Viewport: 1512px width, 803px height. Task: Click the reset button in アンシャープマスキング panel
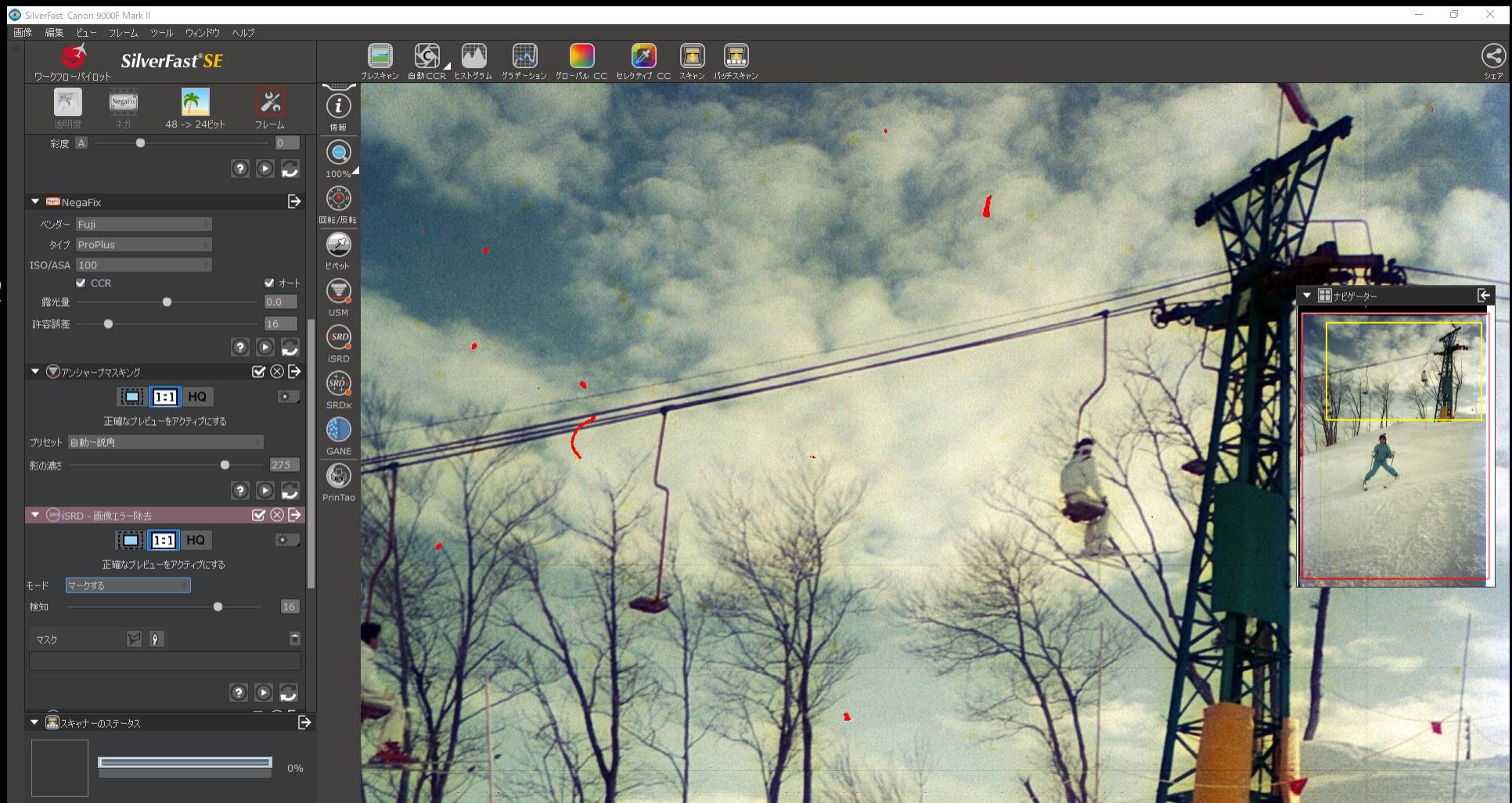point(290,490)
